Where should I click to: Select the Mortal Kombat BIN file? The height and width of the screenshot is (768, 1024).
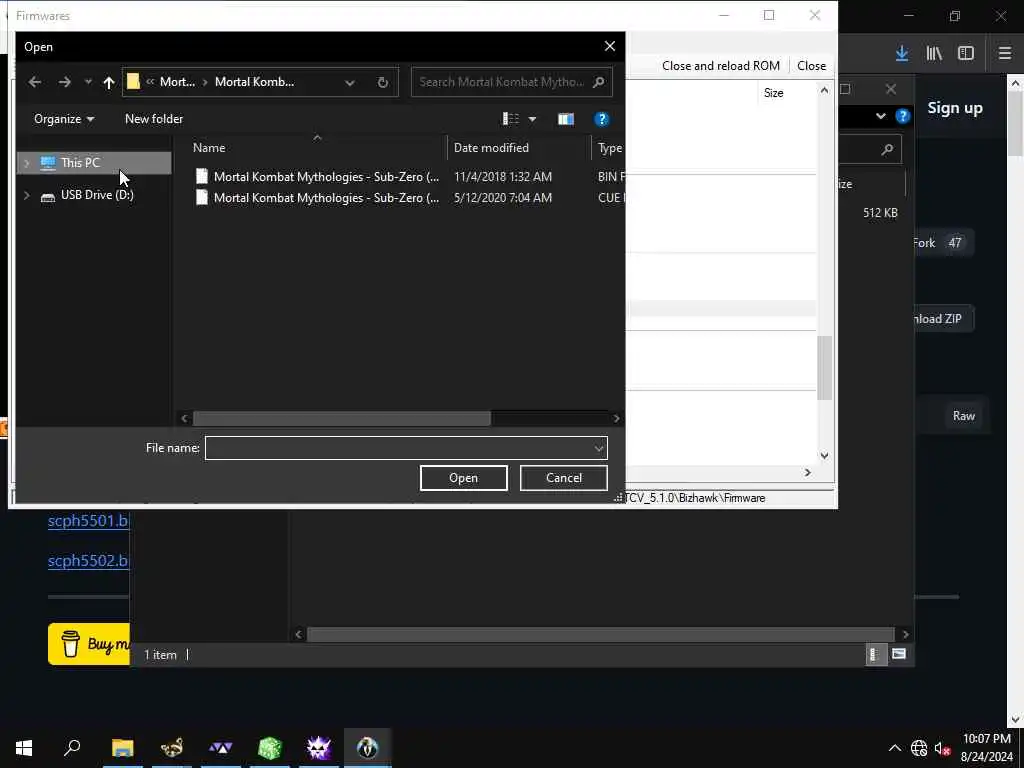coord(327,176)
